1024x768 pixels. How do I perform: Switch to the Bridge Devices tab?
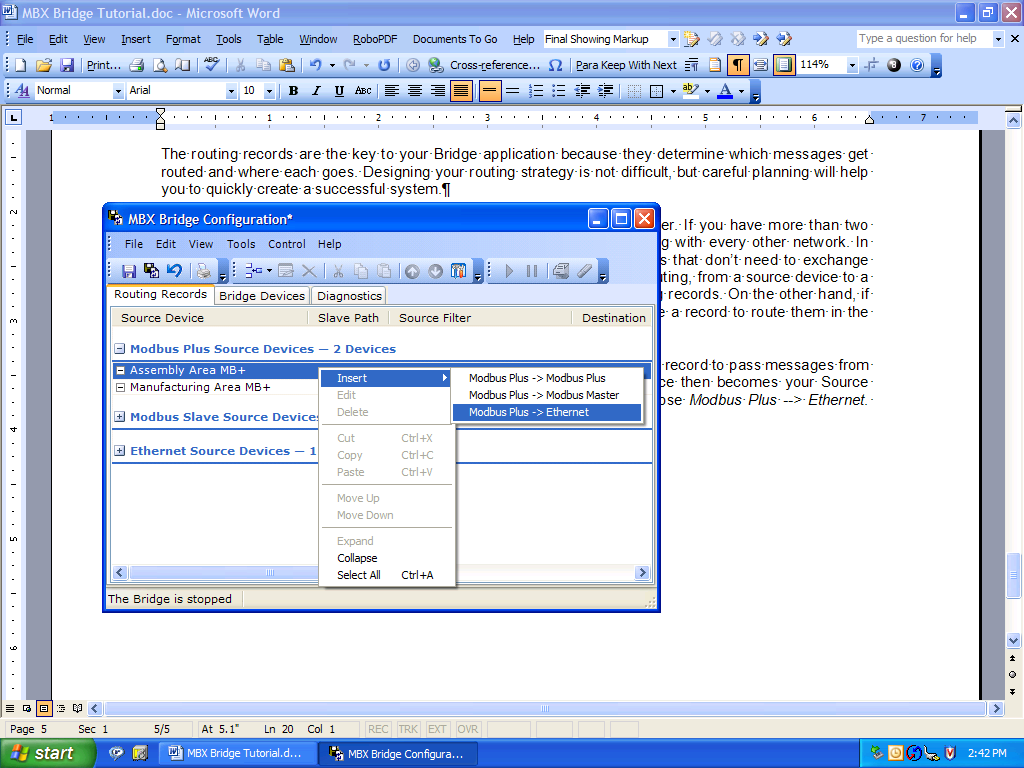261,296
